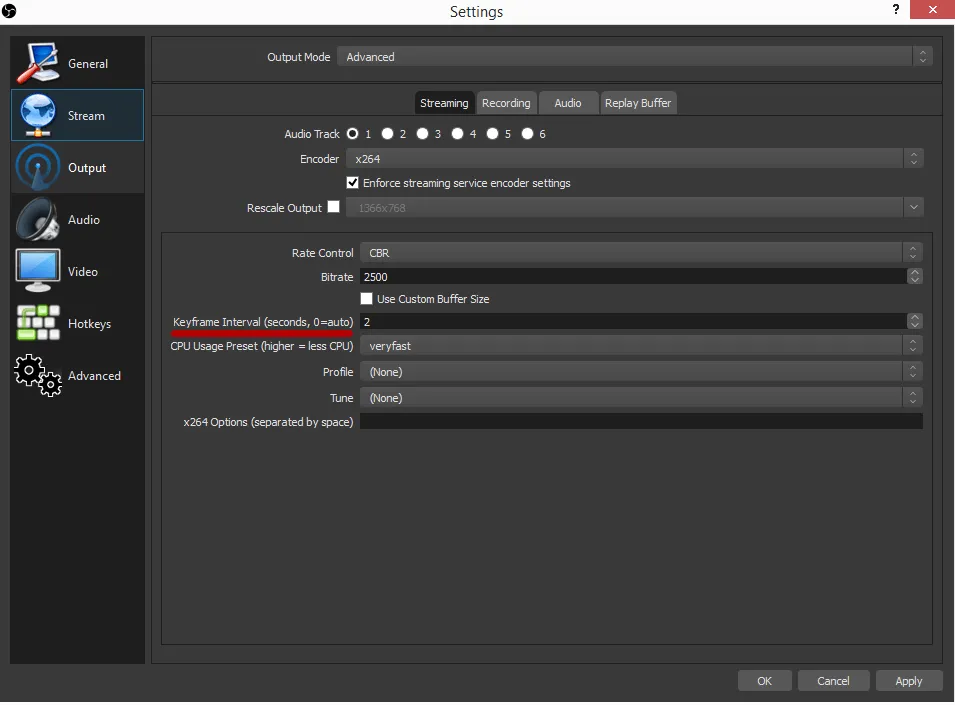Click the Bitrate stepper arrows
955x705 pixels.
pos(914,277)
